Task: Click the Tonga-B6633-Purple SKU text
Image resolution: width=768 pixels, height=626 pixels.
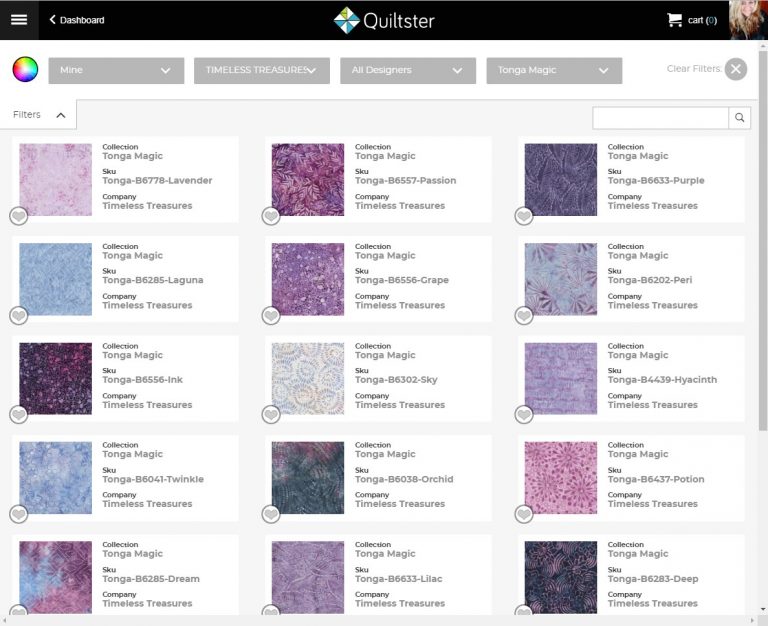Action: pyautogui.click(x=656, y=181)
